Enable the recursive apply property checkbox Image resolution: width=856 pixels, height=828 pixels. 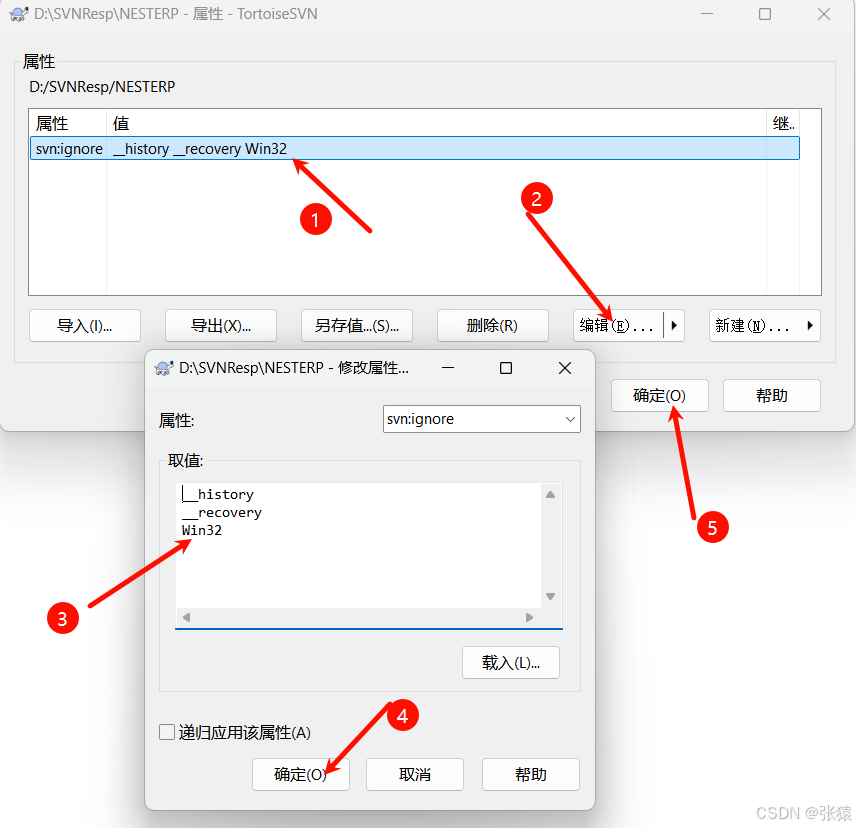click(x=168, y=733)
